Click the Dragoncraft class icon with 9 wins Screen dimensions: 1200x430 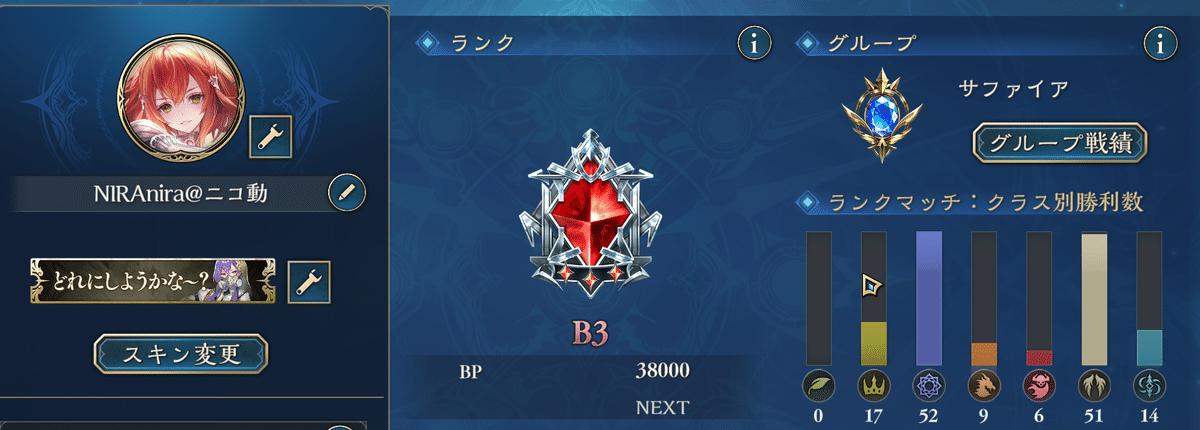[x=984, y=386]
